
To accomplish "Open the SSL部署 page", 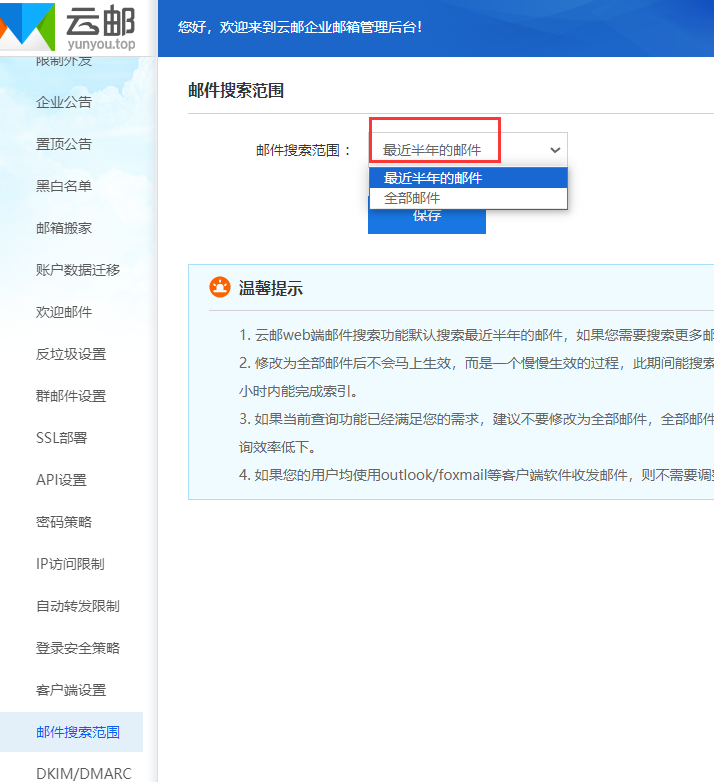I will tap(62, 438).
